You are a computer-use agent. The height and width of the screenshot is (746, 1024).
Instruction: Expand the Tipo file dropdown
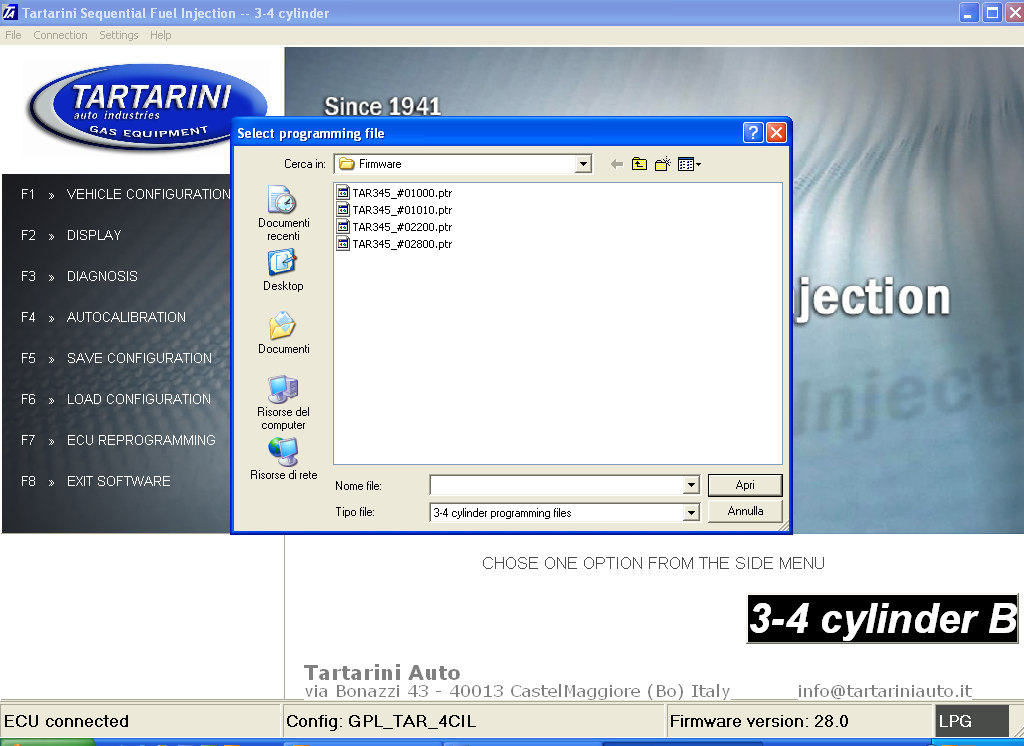[691, 513]
